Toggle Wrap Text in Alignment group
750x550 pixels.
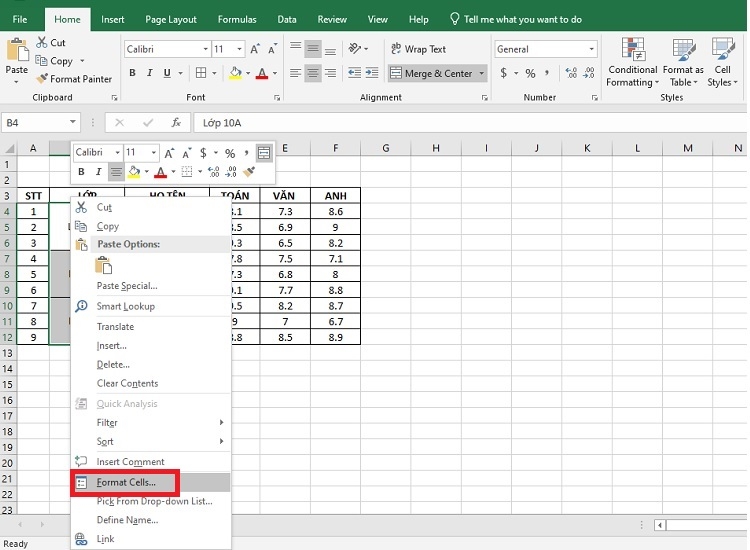pyautogui.click(x=419, y=49)
